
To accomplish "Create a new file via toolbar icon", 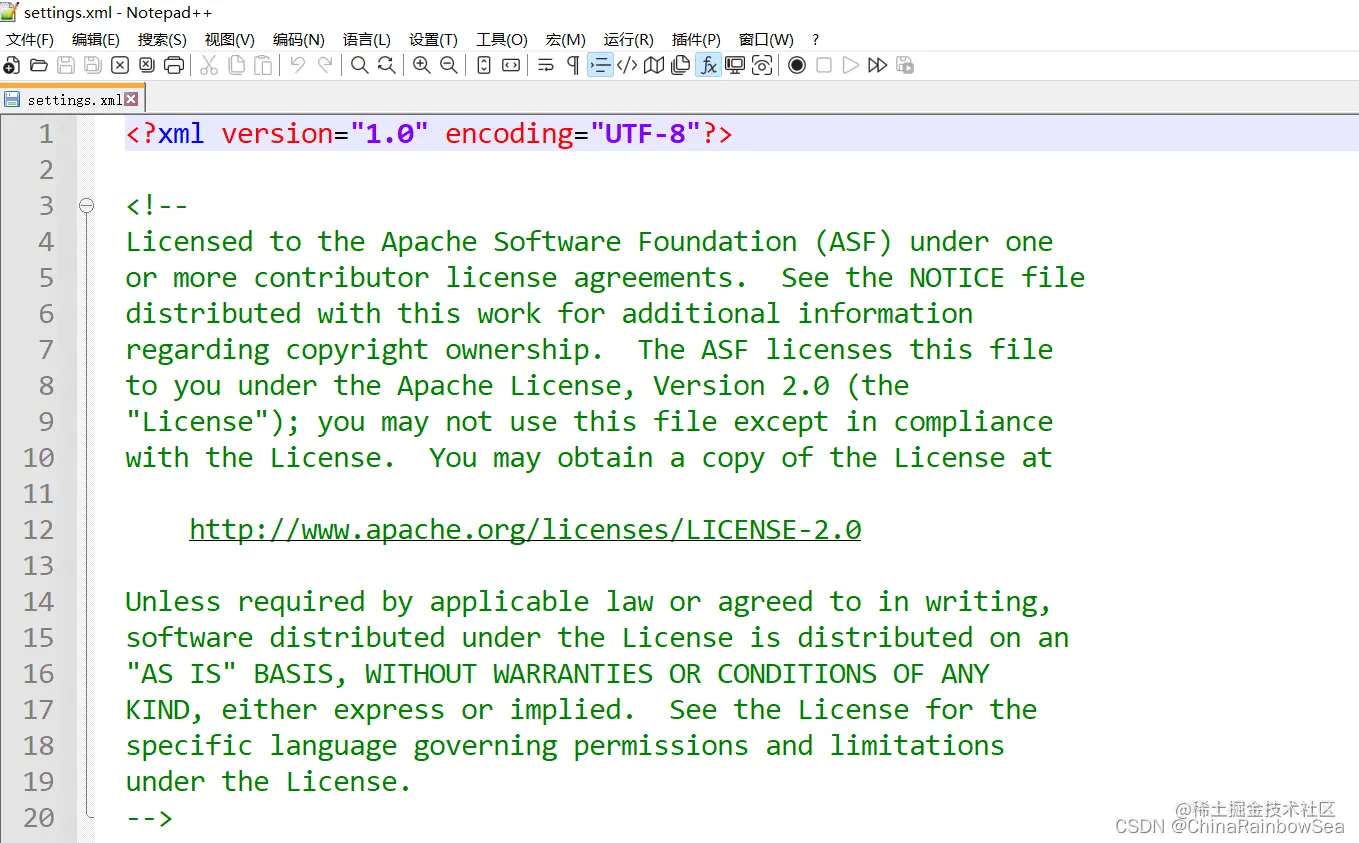I will [x=11, y=65].
